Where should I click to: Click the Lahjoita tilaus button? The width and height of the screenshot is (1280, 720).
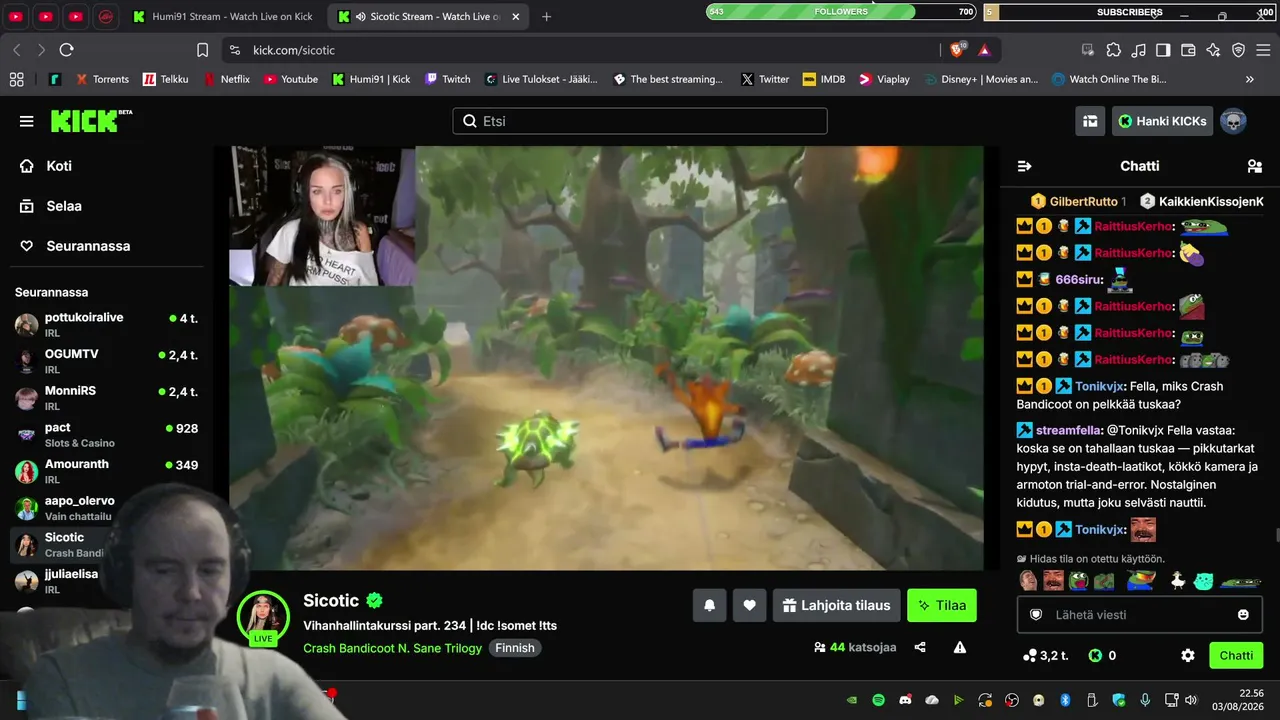(836, 605)
